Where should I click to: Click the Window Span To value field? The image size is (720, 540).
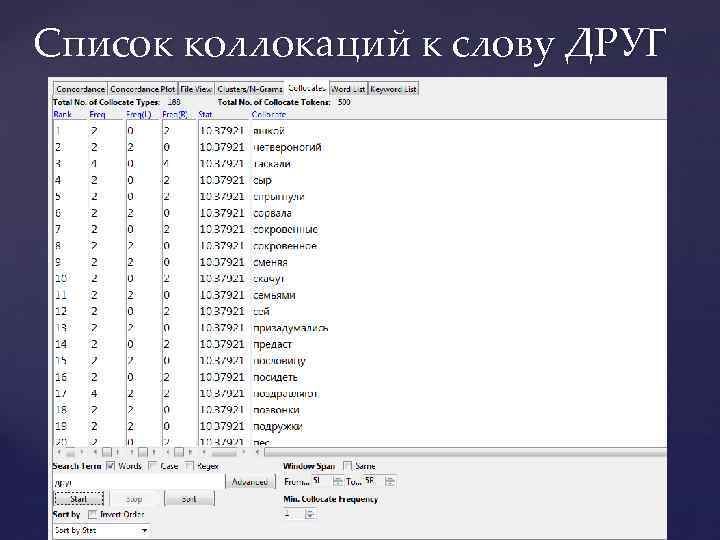point(374,482)
